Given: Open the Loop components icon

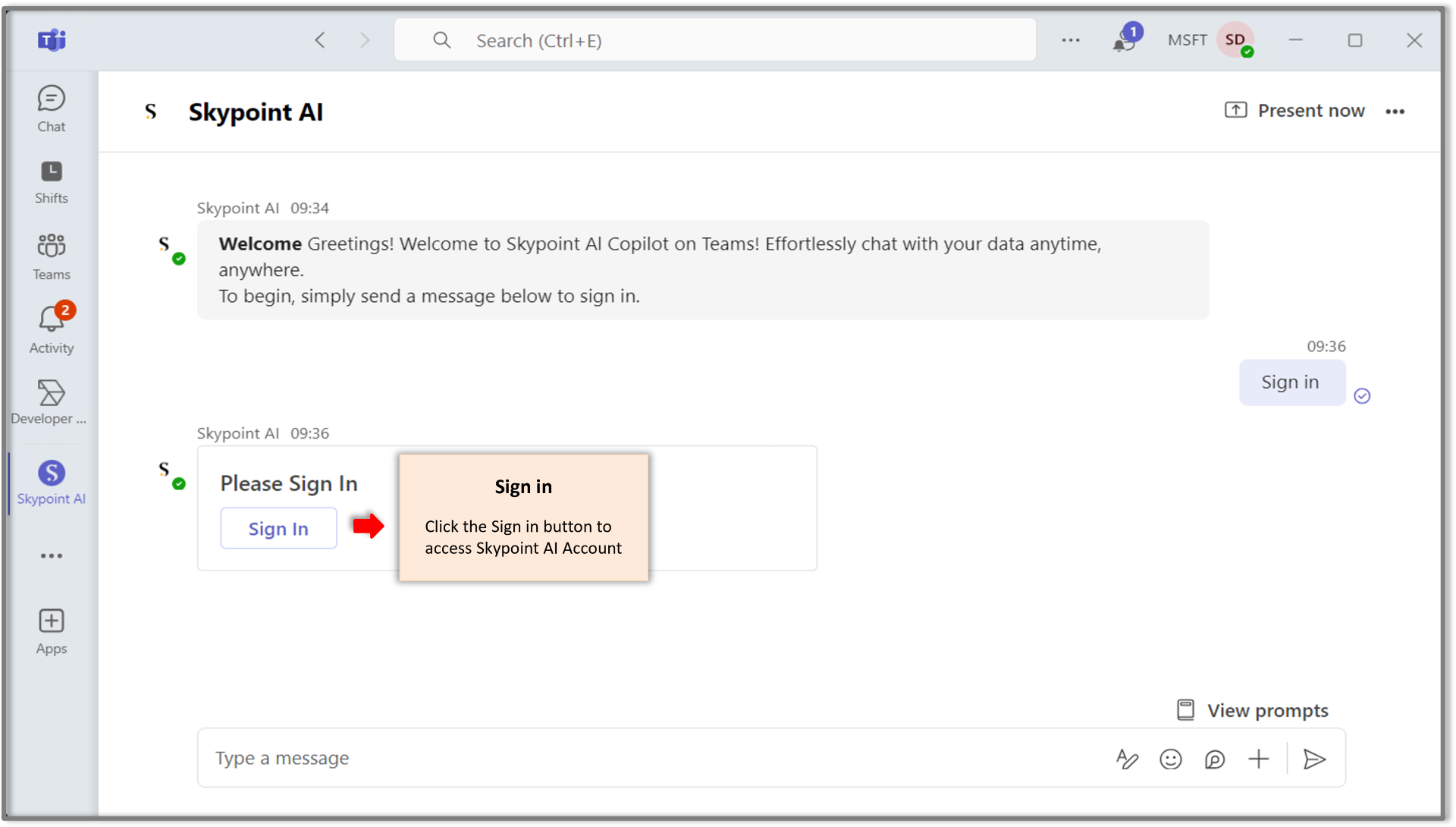Looking at the screenshot, I should click(1215, 759).
